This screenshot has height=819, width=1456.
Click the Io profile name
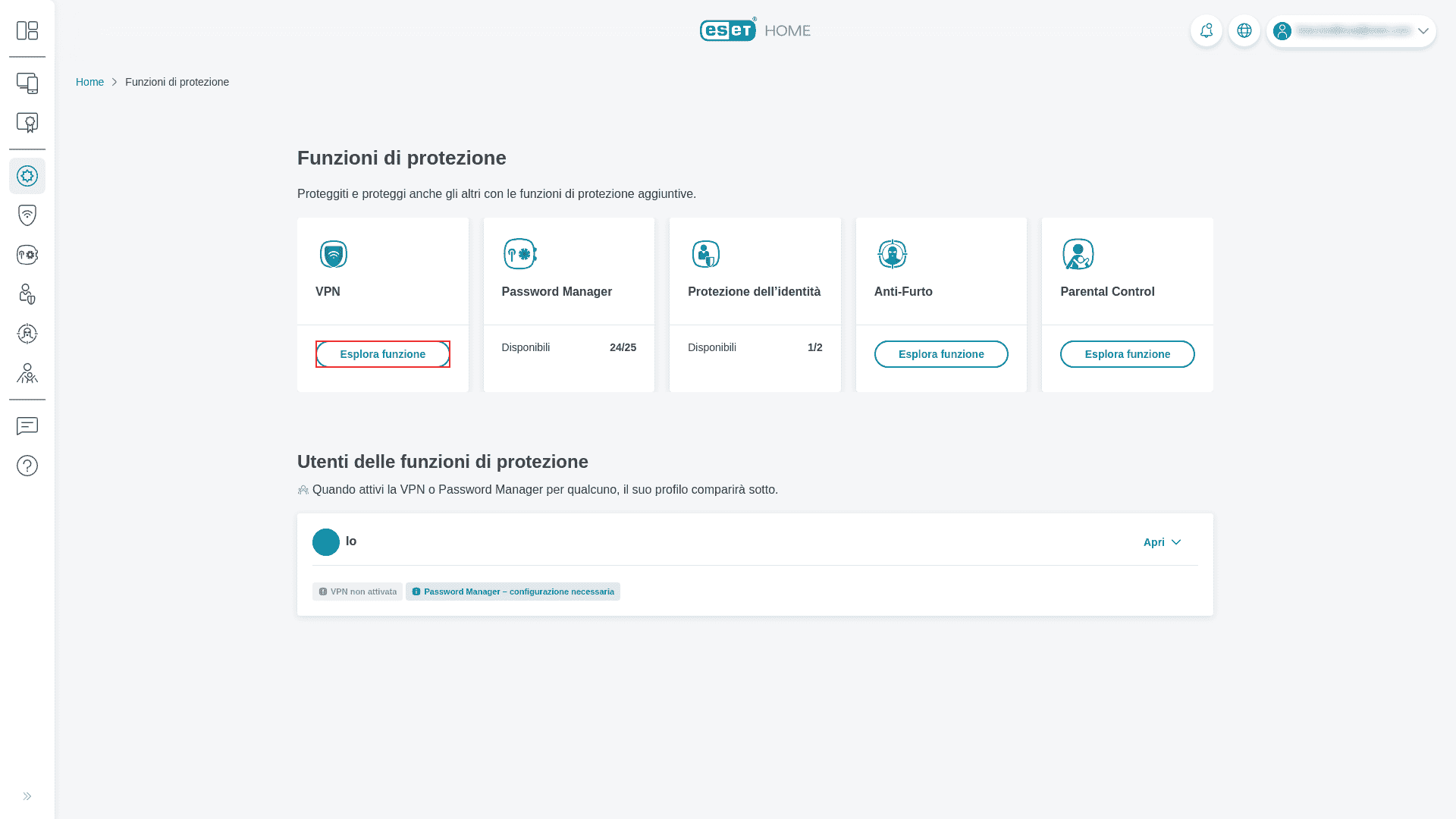click(x=351, y=541)
